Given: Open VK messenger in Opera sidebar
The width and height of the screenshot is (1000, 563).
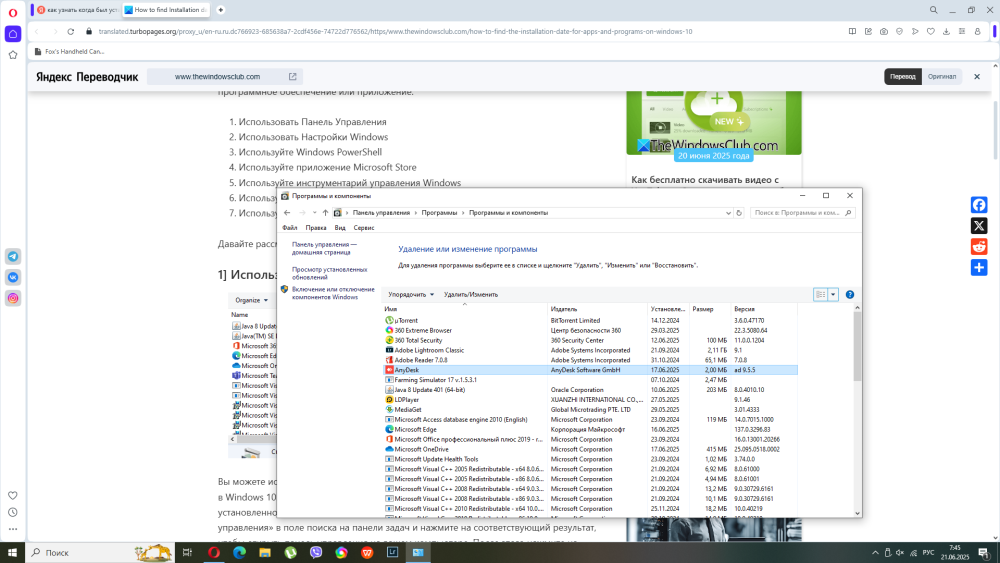Looking at the screenshot, I should [13, 277].
